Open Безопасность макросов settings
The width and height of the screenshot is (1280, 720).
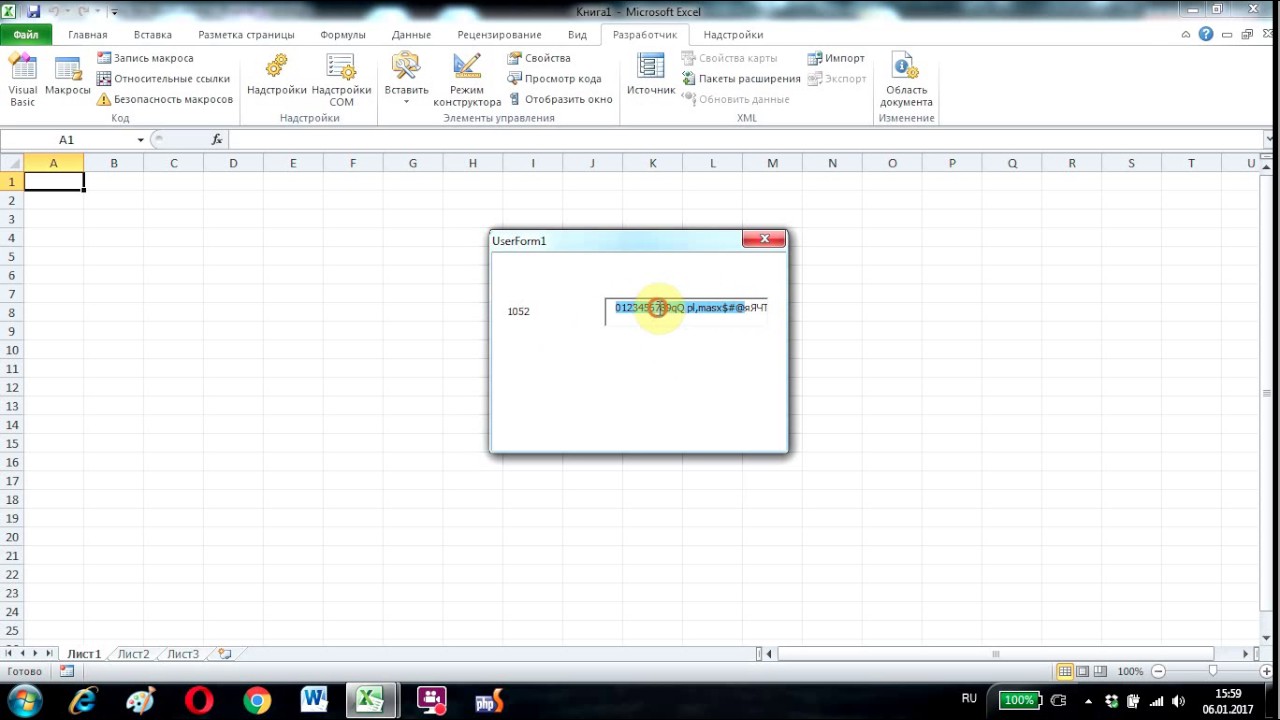[x=165, y=99]
